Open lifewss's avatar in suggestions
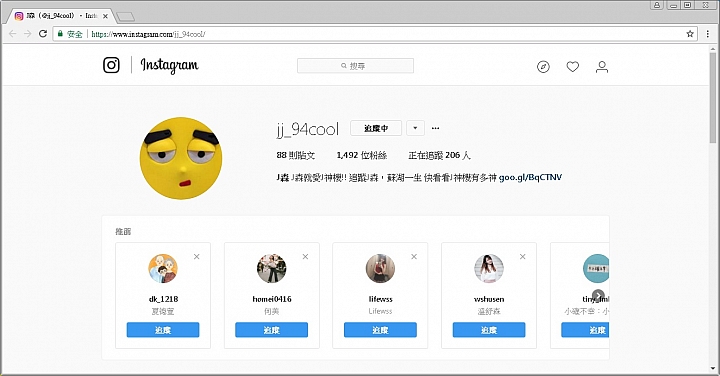 [380, 269]
